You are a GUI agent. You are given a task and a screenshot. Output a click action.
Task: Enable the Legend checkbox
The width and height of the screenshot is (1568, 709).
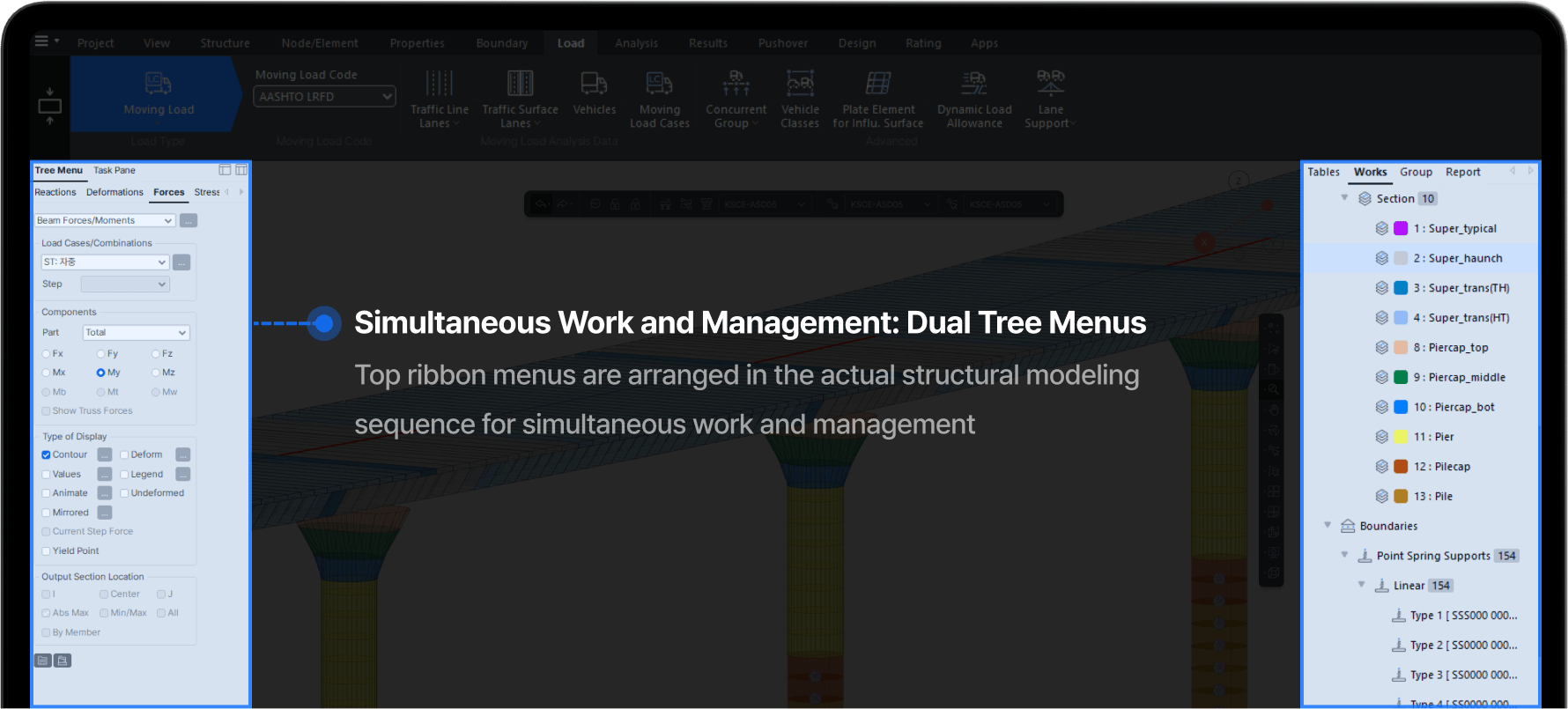tap(124, 475)
